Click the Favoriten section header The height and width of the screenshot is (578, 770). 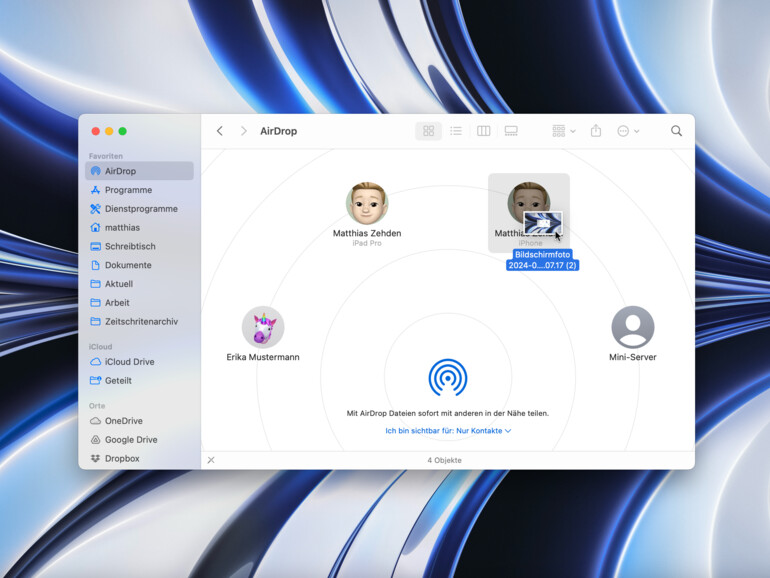106,156
